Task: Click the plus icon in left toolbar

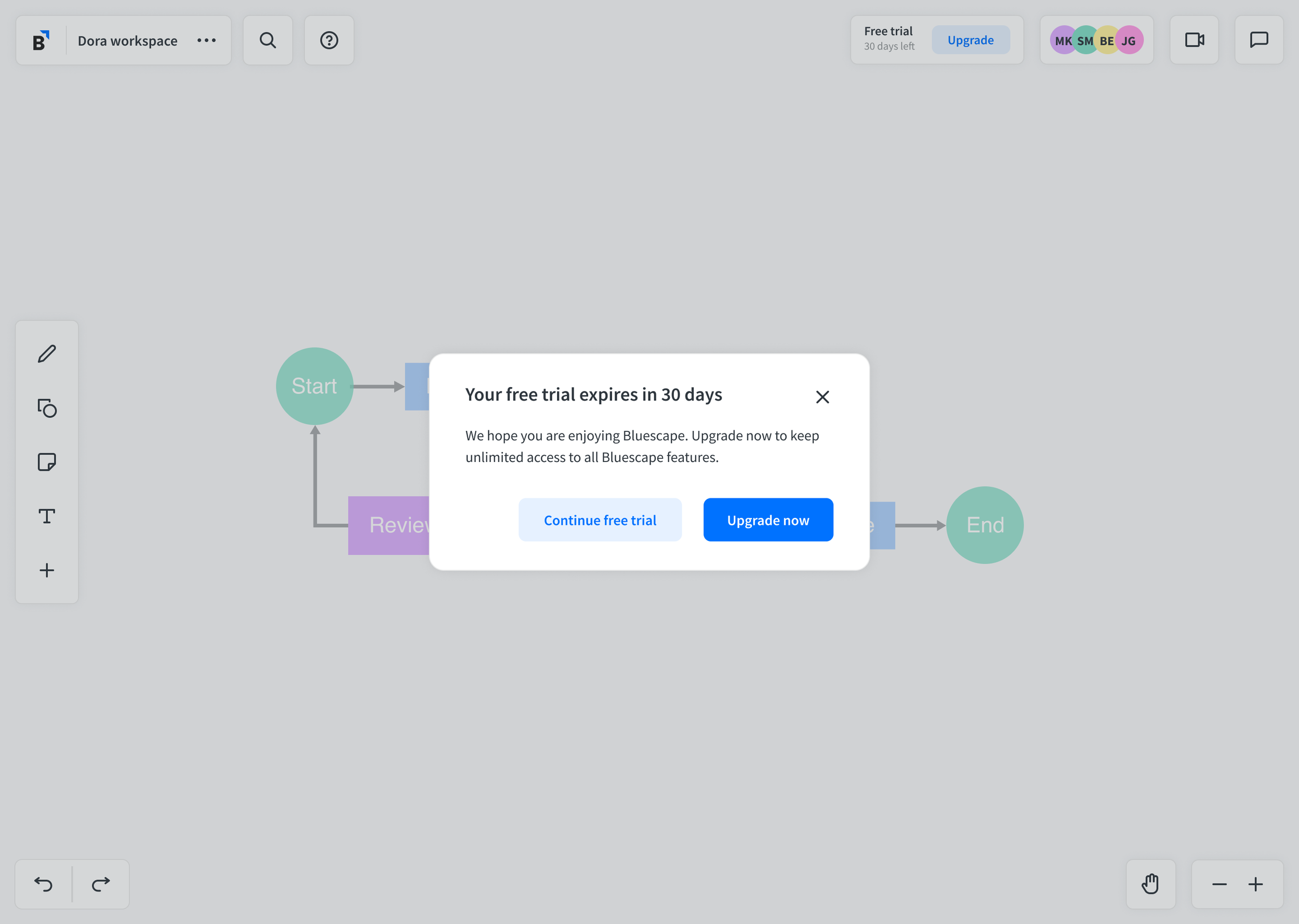Action: coord(47,570)
